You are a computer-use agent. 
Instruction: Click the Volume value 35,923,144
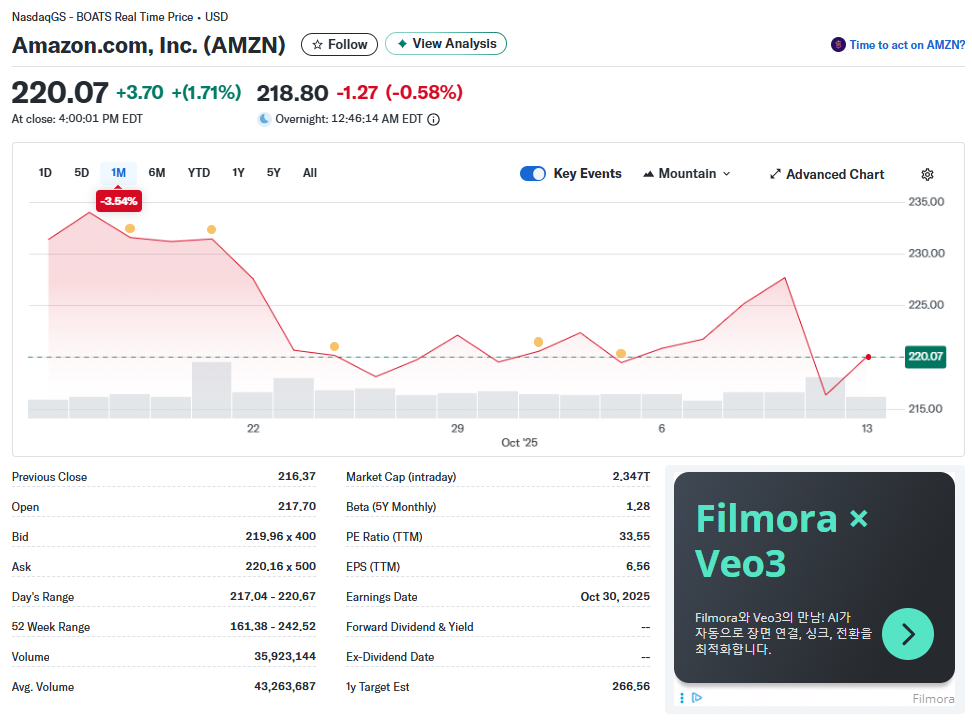285,656
